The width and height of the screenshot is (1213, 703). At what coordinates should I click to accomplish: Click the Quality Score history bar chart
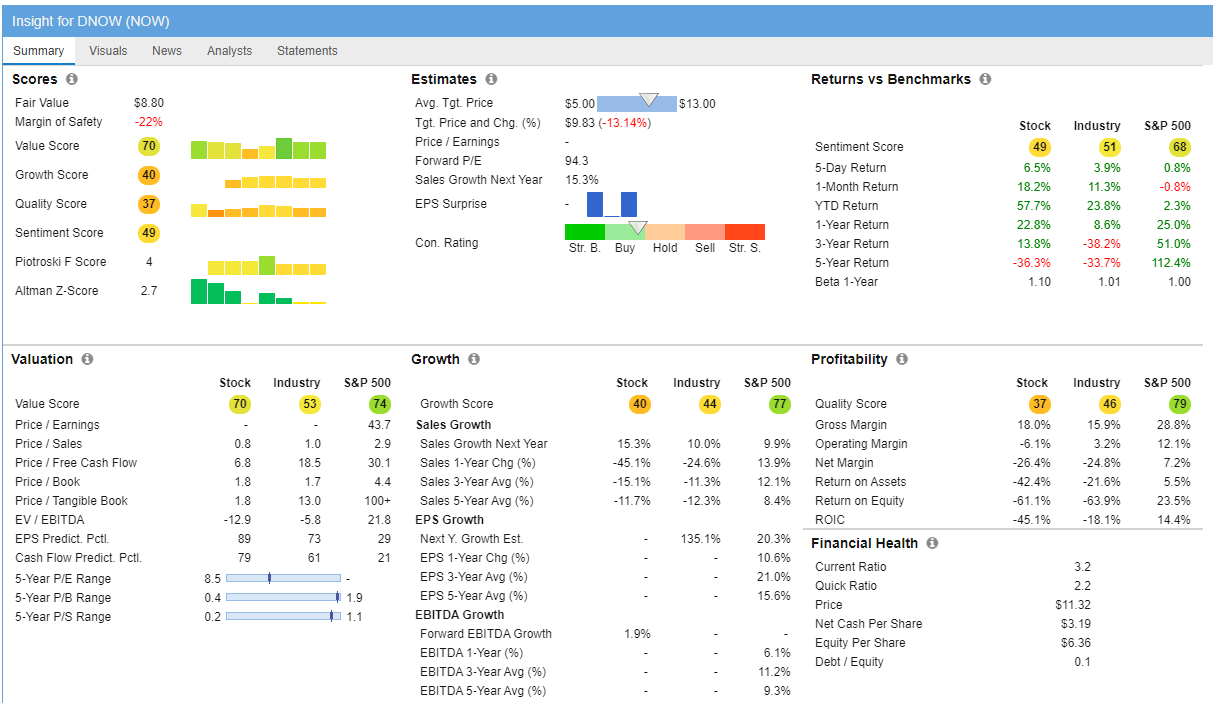click(258, 210)
